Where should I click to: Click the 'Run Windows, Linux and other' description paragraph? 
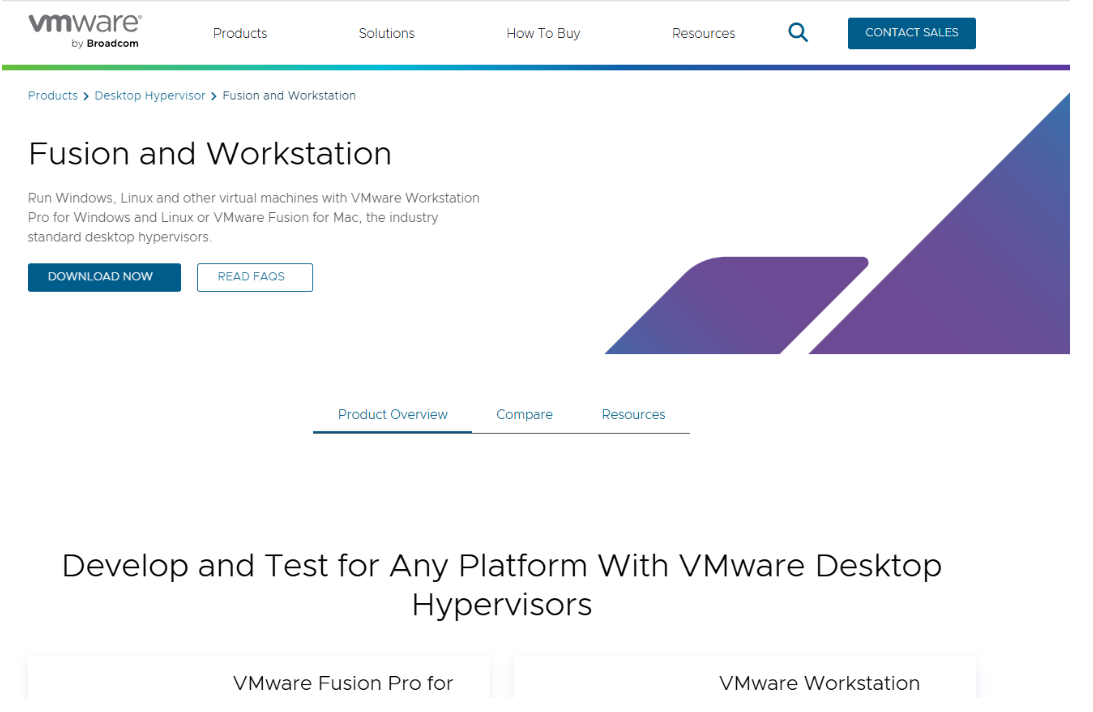[x=254, y=218]
